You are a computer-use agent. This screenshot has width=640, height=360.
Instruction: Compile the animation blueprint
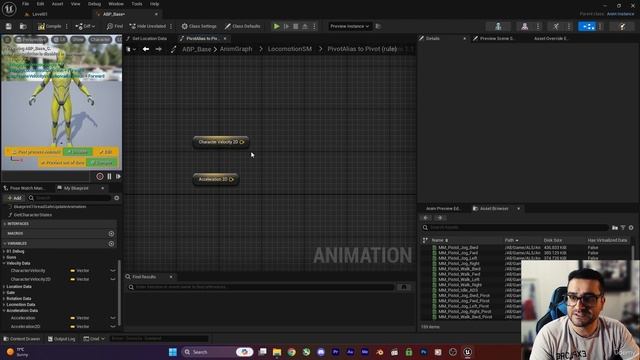click(x=49, y=26)
